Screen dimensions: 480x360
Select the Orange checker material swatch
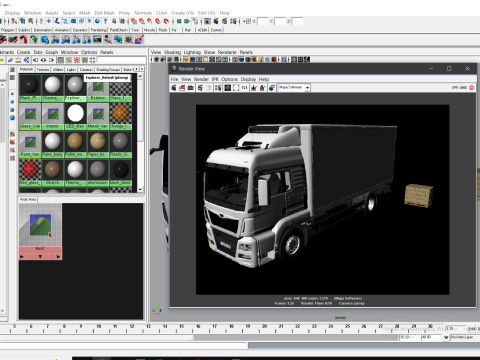(x=120, y=116)
